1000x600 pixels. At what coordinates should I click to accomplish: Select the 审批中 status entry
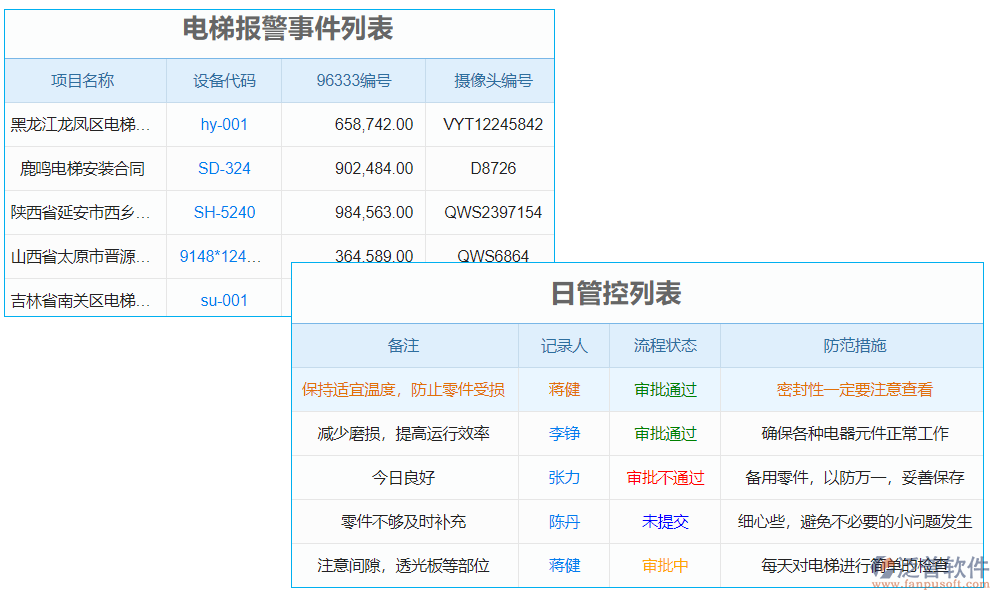(665, 565)
